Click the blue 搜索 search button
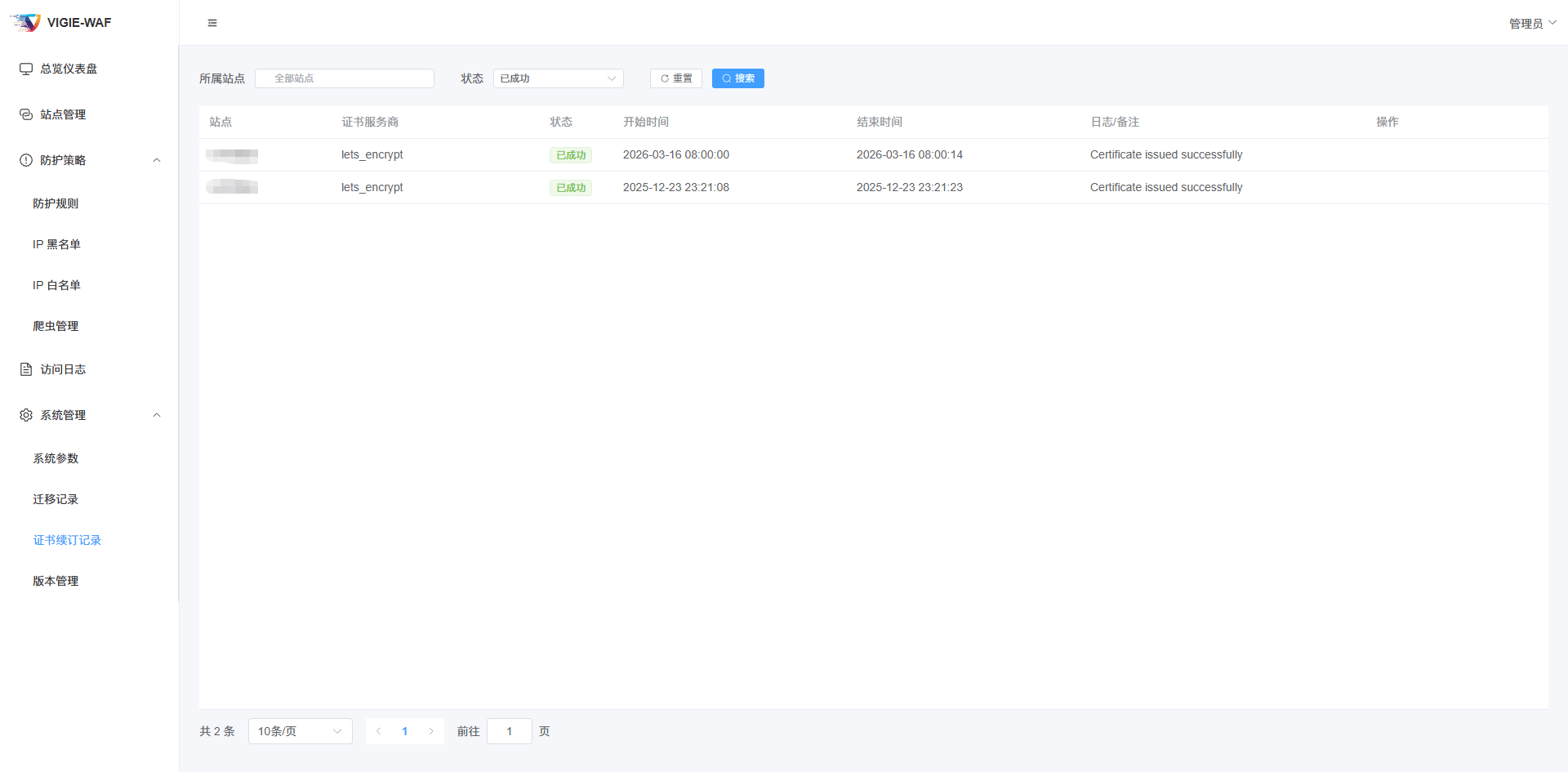 tap(738, 78)
